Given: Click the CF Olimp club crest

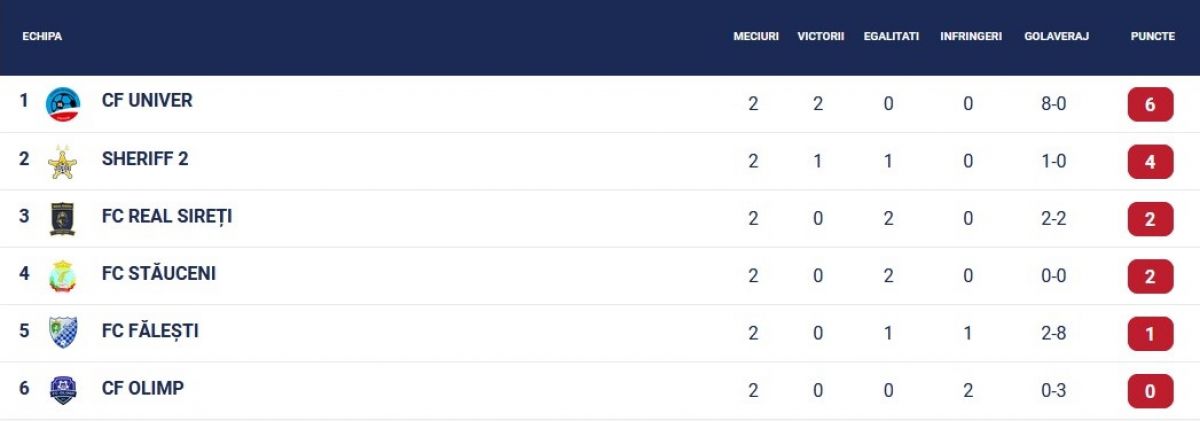Looking at the screenshot, I should [x=63, y=390].
